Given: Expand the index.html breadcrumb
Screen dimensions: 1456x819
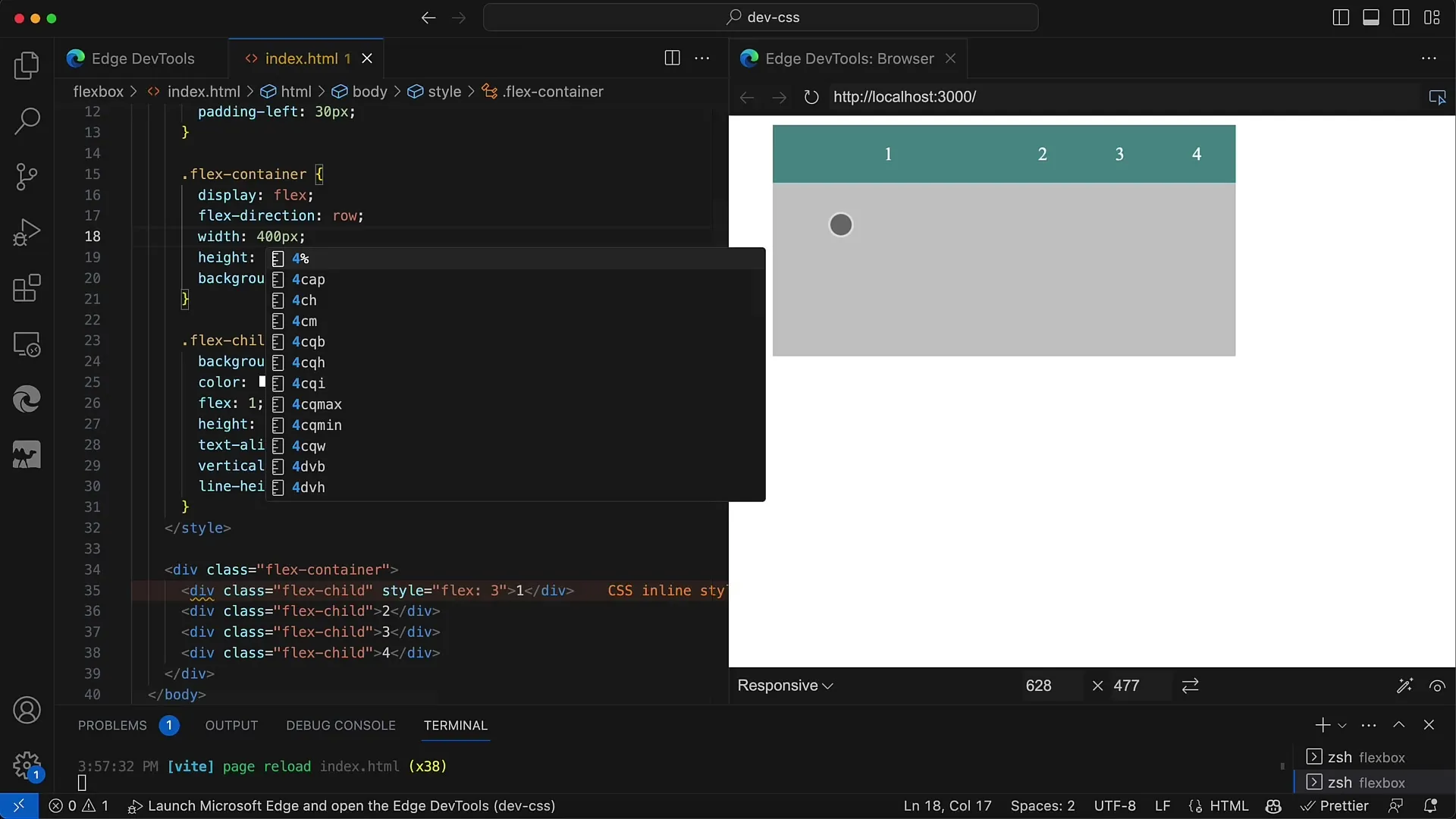Looking at the screenshot, I should 194,92.
